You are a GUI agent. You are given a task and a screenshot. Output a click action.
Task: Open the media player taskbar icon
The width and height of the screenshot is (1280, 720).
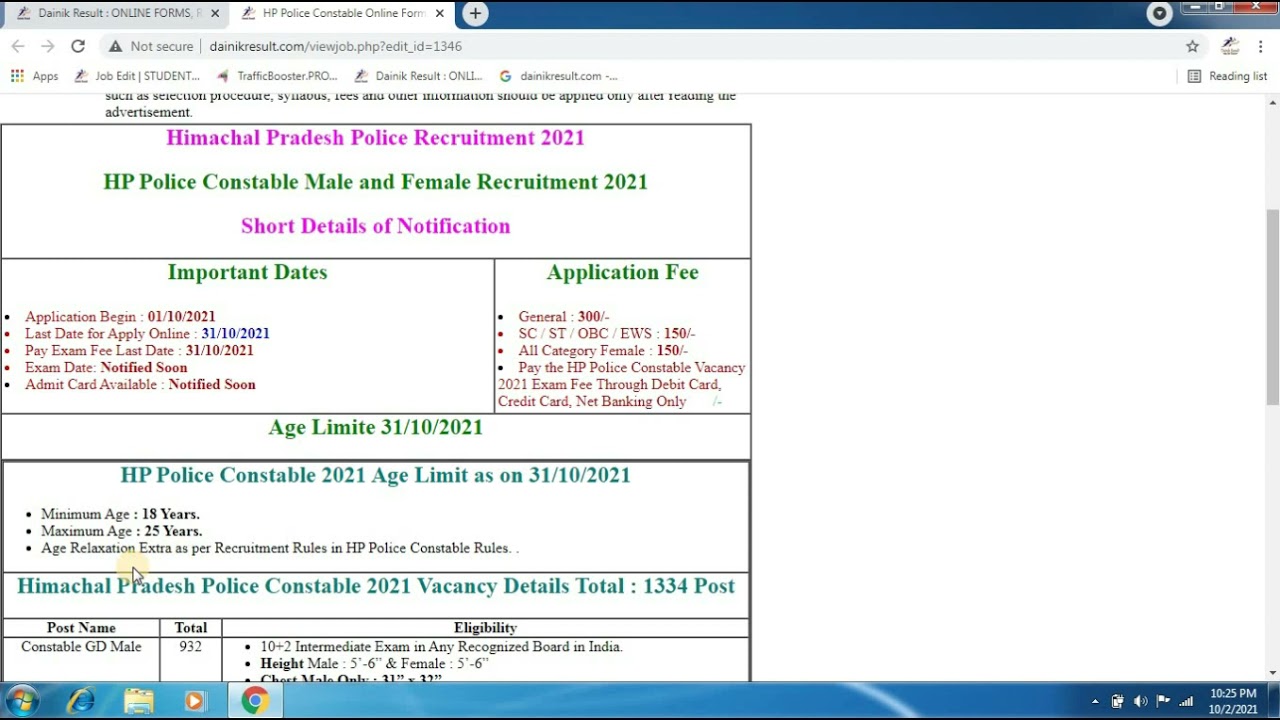pyautogui.click(x=194, y=701)
